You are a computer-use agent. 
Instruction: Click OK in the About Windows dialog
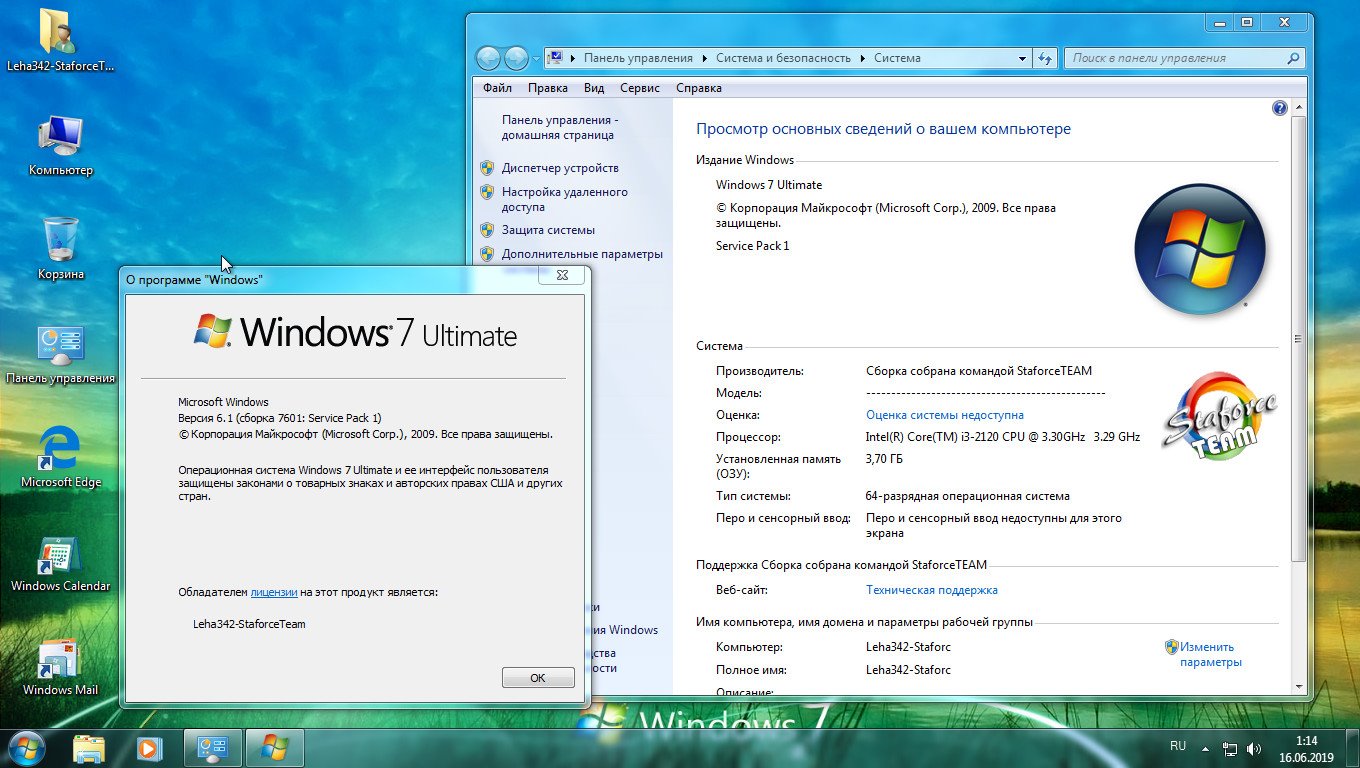(538, 678)
